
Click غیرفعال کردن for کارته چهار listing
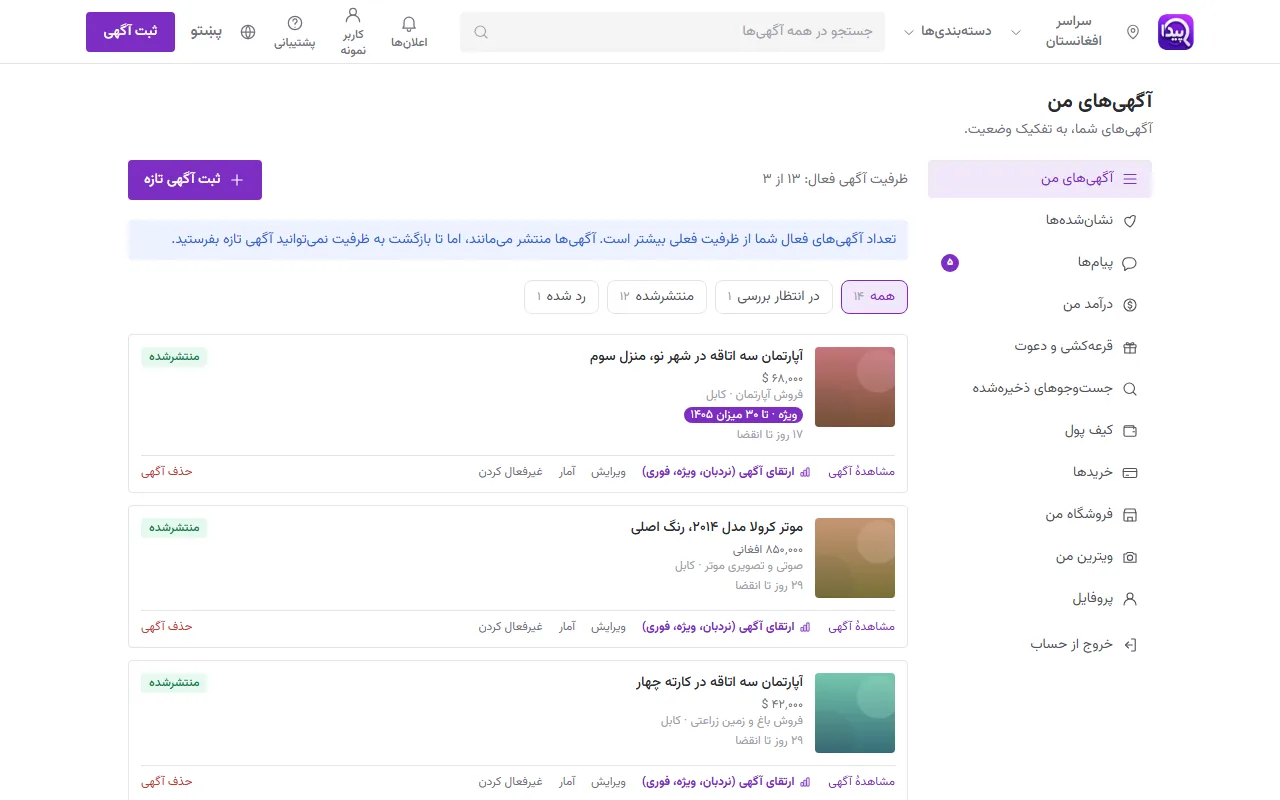point(510,781)
